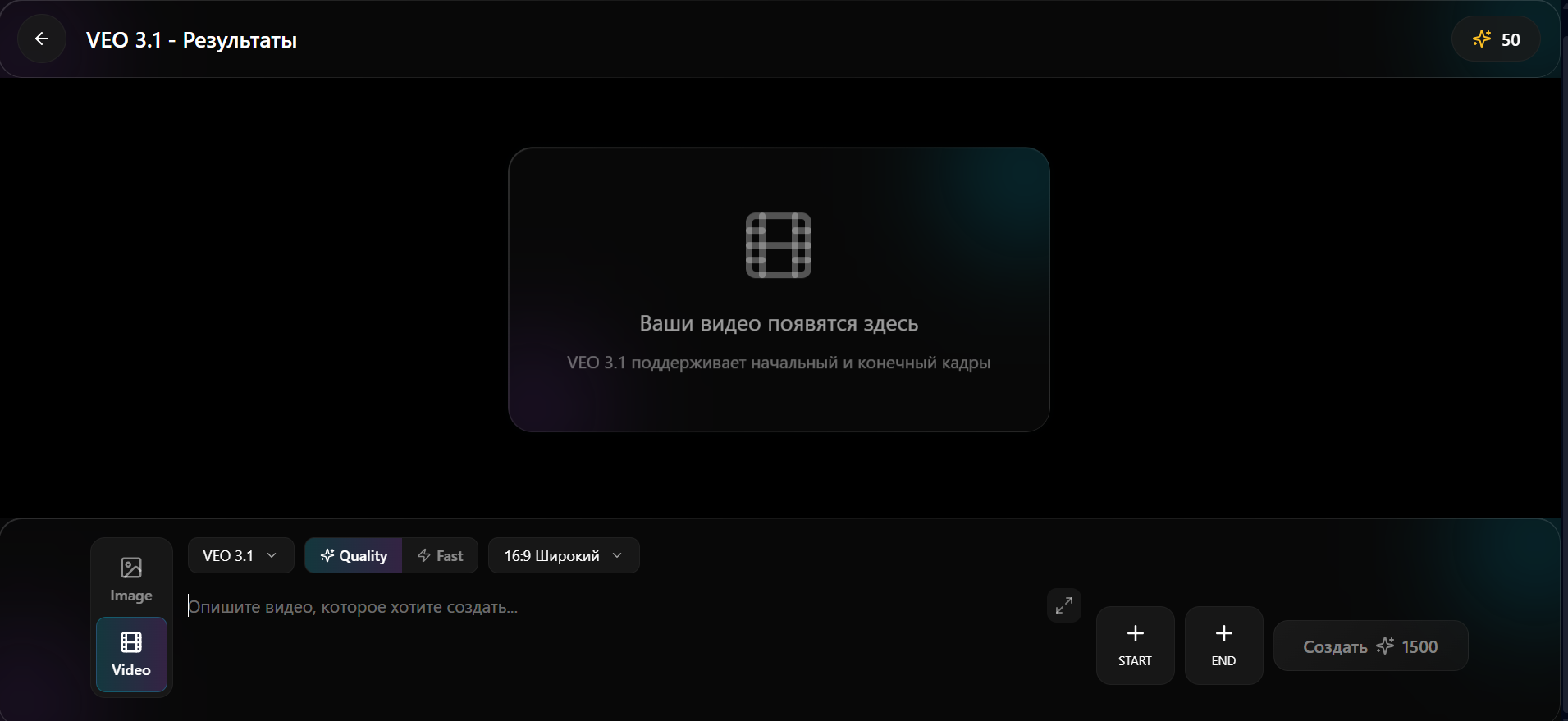This screenshot has width=1568, height=721.
Task: Click the 50 credits balance number
Action: coord(1511,39)
